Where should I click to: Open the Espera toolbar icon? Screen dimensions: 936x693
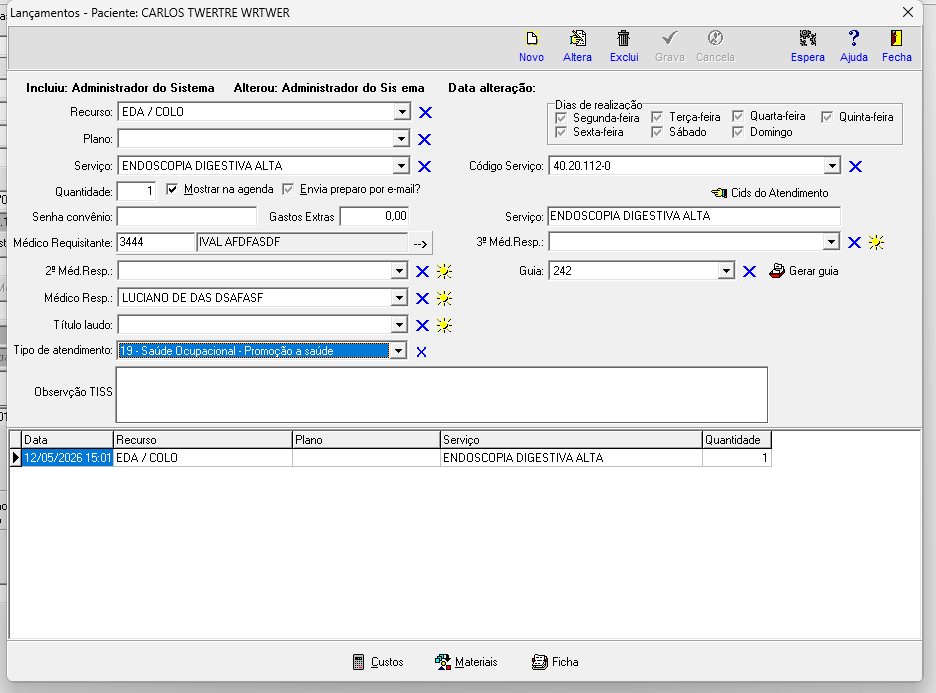click(x=808, y=39)
